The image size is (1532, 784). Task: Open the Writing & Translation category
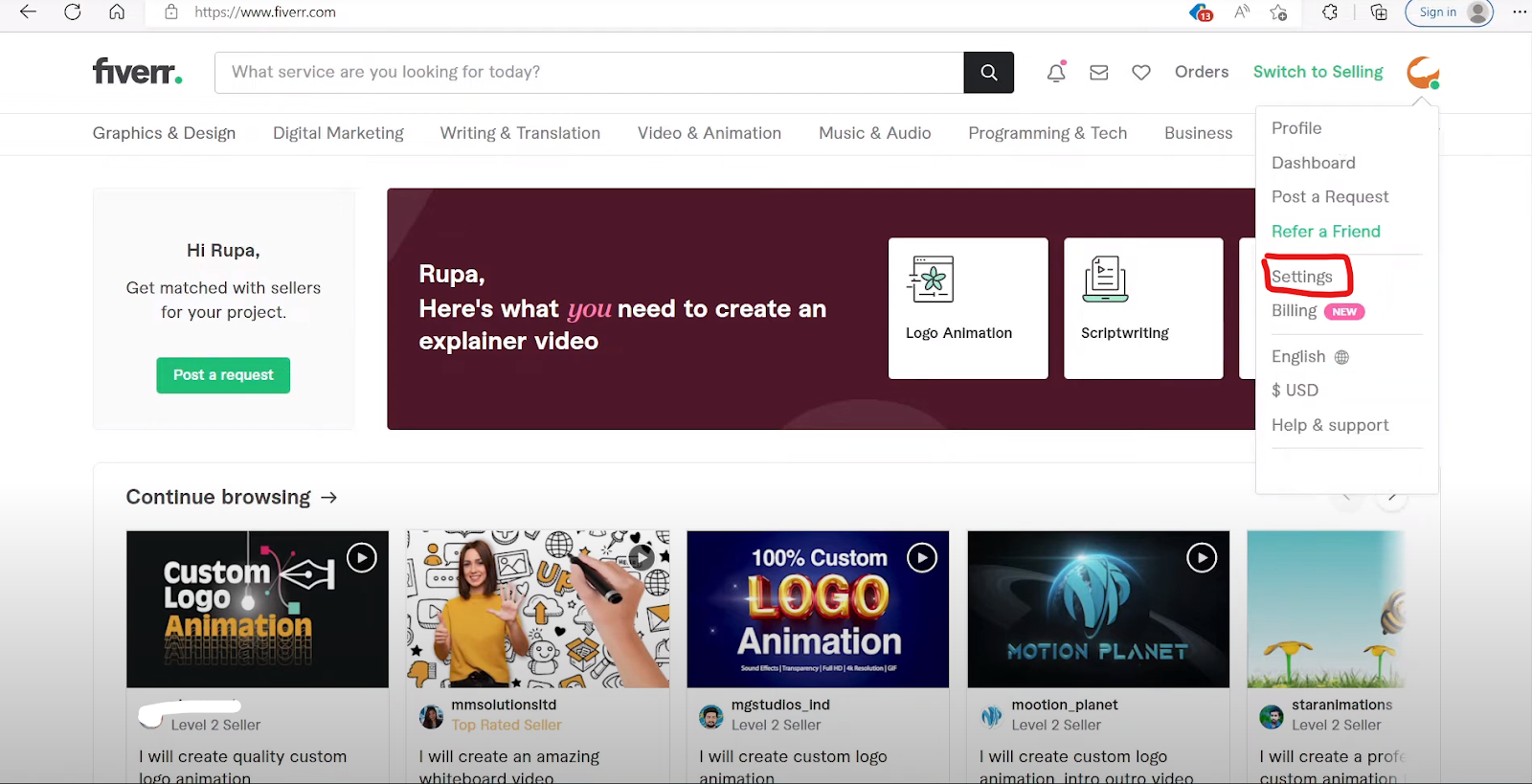[x=520, y=133]
